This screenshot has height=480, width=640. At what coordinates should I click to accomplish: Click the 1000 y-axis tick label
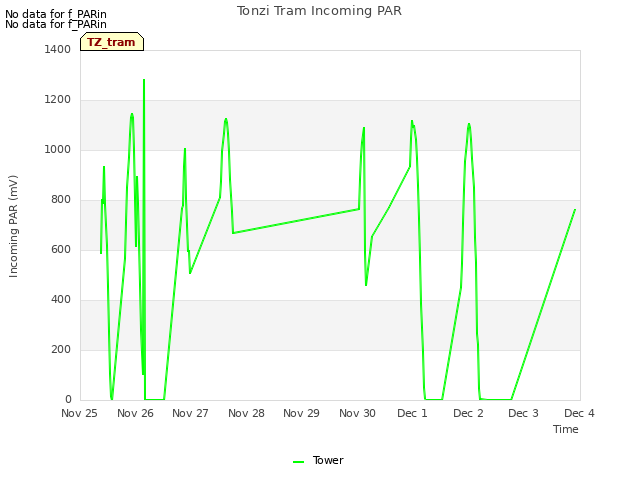[58, 149]
